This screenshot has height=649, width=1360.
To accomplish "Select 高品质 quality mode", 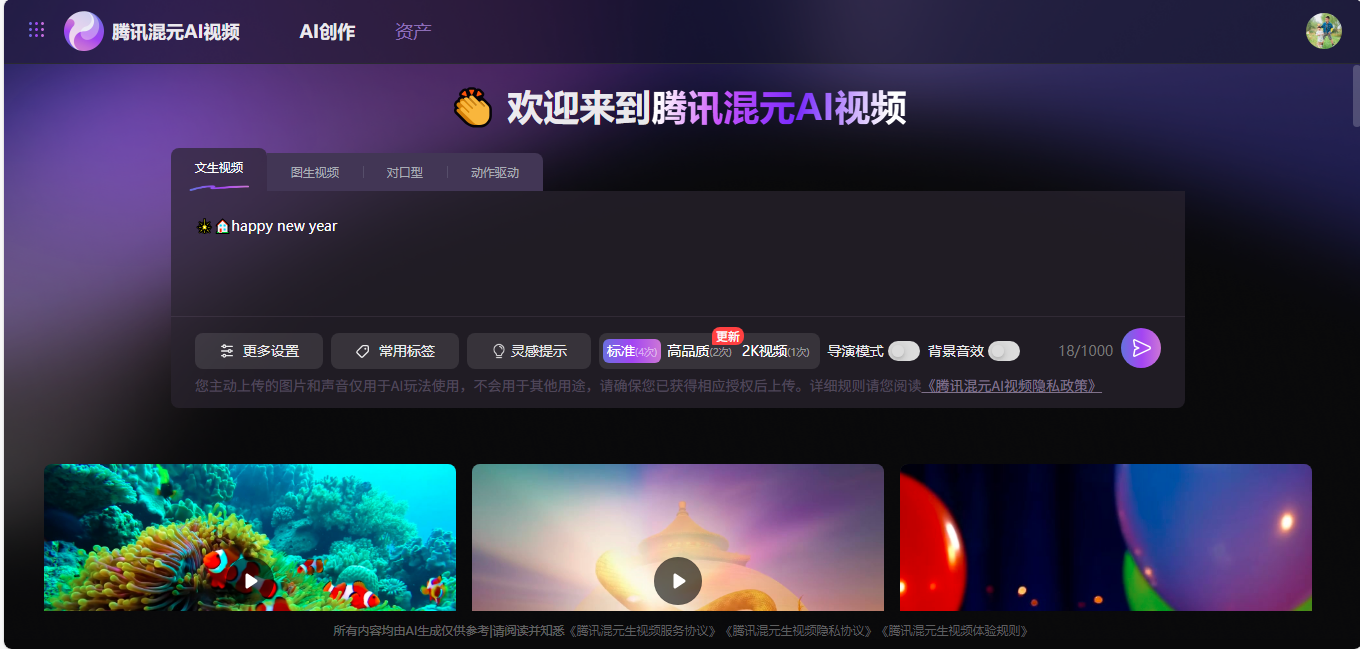I will (699, 351).
